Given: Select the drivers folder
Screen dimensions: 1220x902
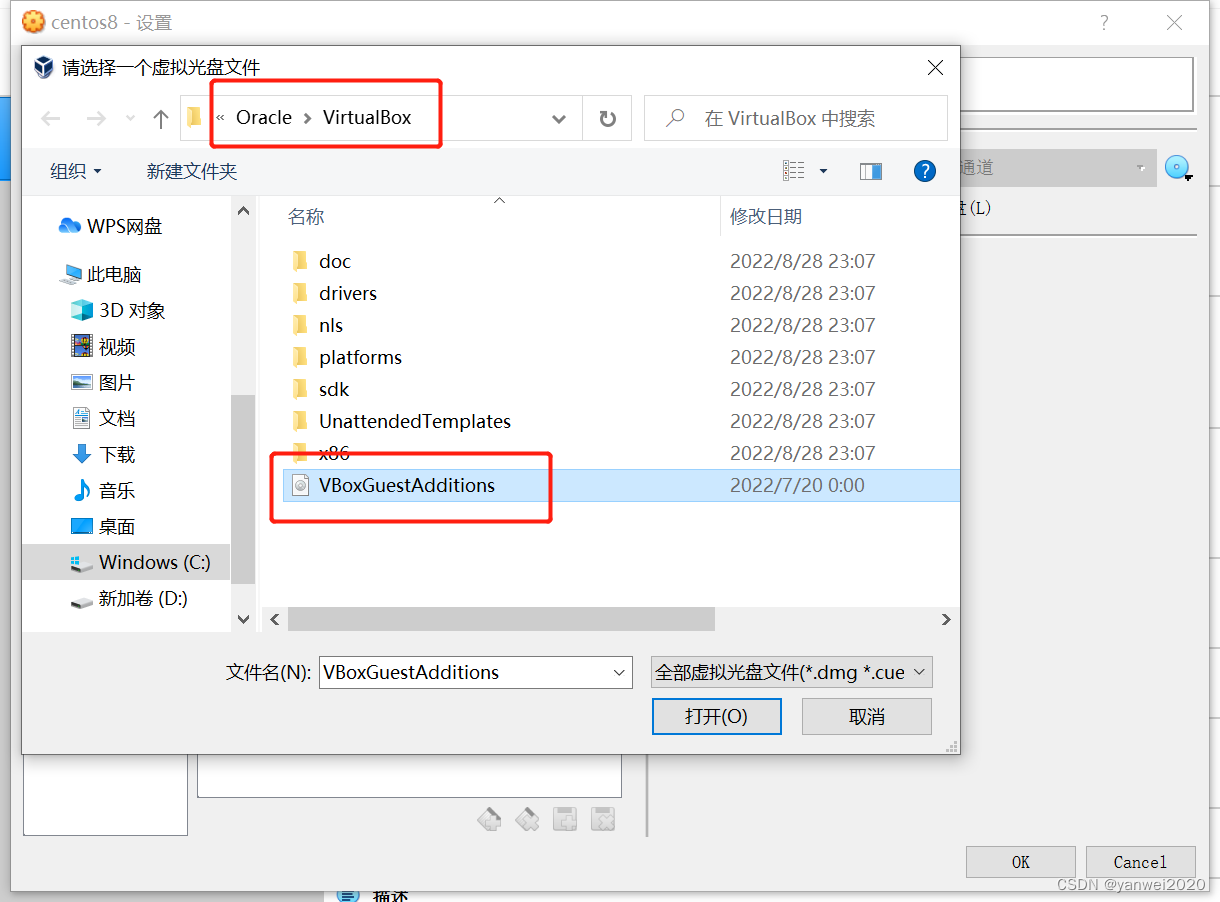Looking at the screenshot, I should coord(348,293).
